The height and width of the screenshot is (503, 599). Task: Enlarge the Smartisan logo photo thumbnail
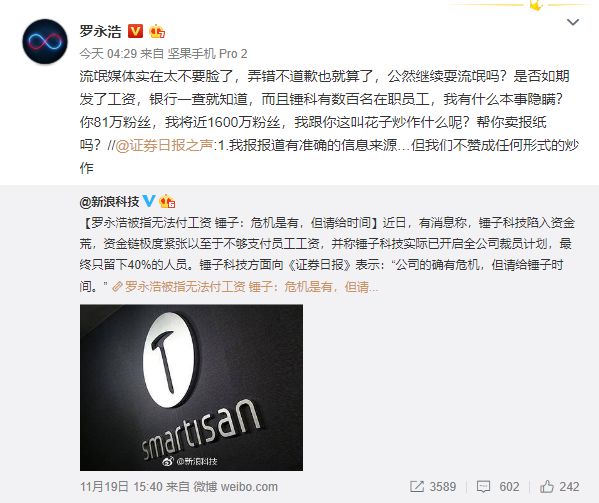[x=191, y=387]
